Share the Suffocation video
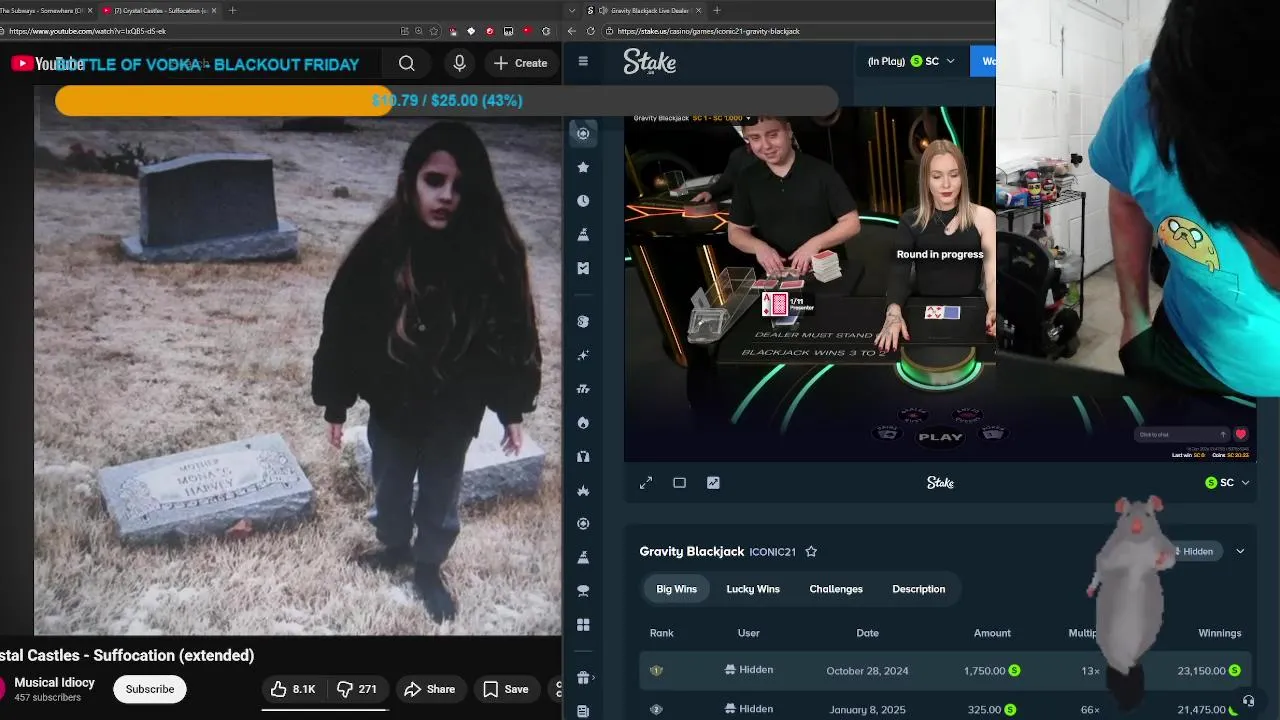Image resolution: width=1280 pixels, height=720 pixels. (x=429, y=689)
